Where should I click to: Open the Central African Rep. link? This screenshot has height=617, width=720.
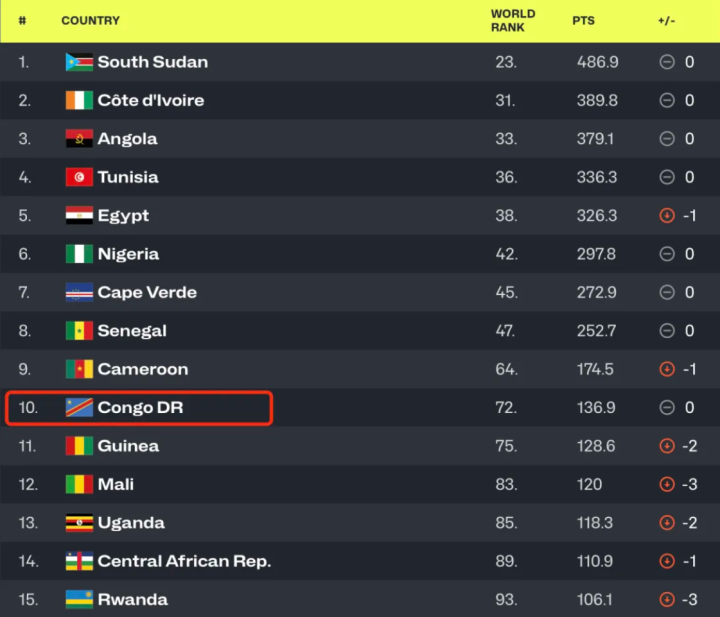coord(184,562)
